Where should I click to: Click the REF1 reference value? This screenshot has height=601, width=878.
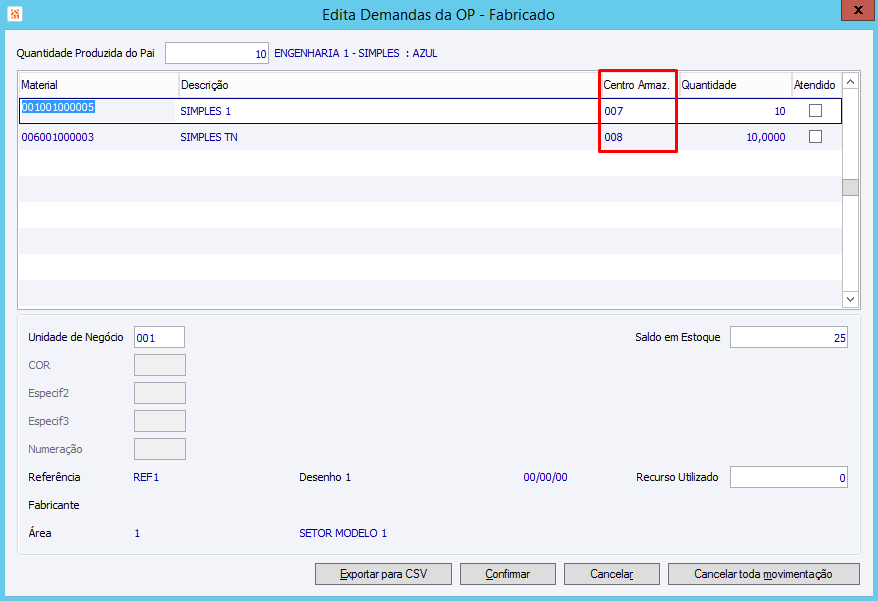146,477
